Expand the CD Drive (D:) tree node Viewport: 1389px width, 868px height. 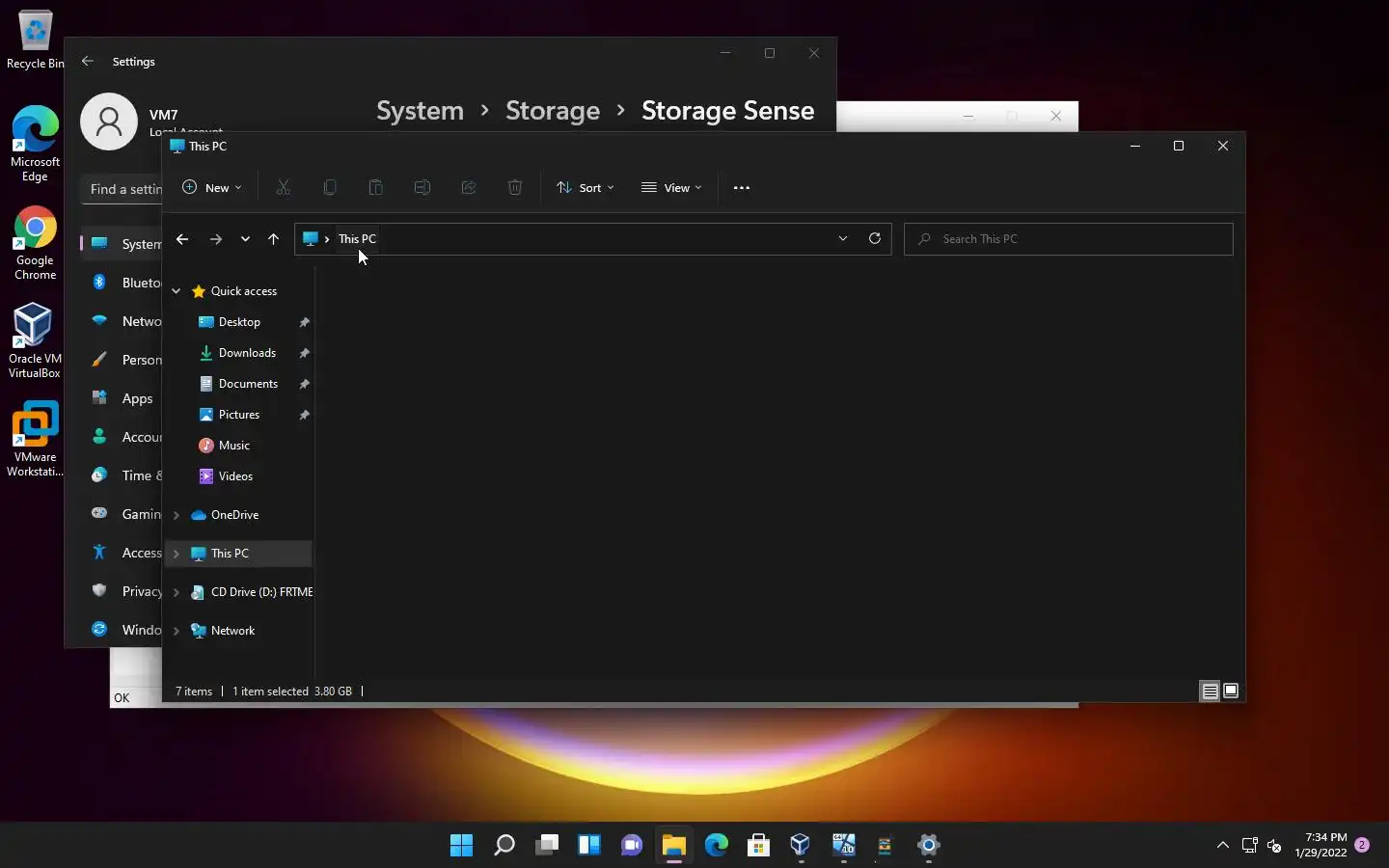pos(177,592)
